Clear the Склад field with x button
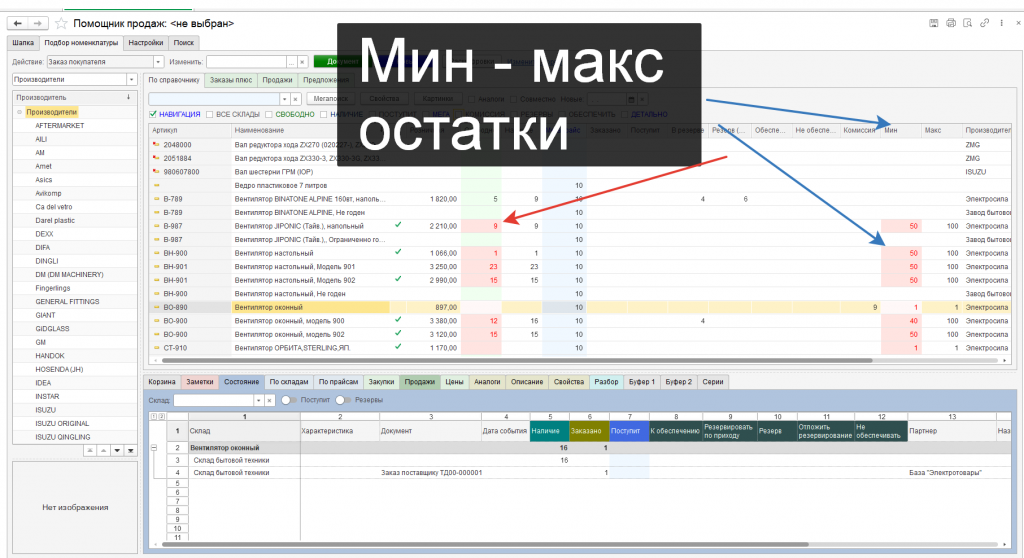 pos(269,400)
